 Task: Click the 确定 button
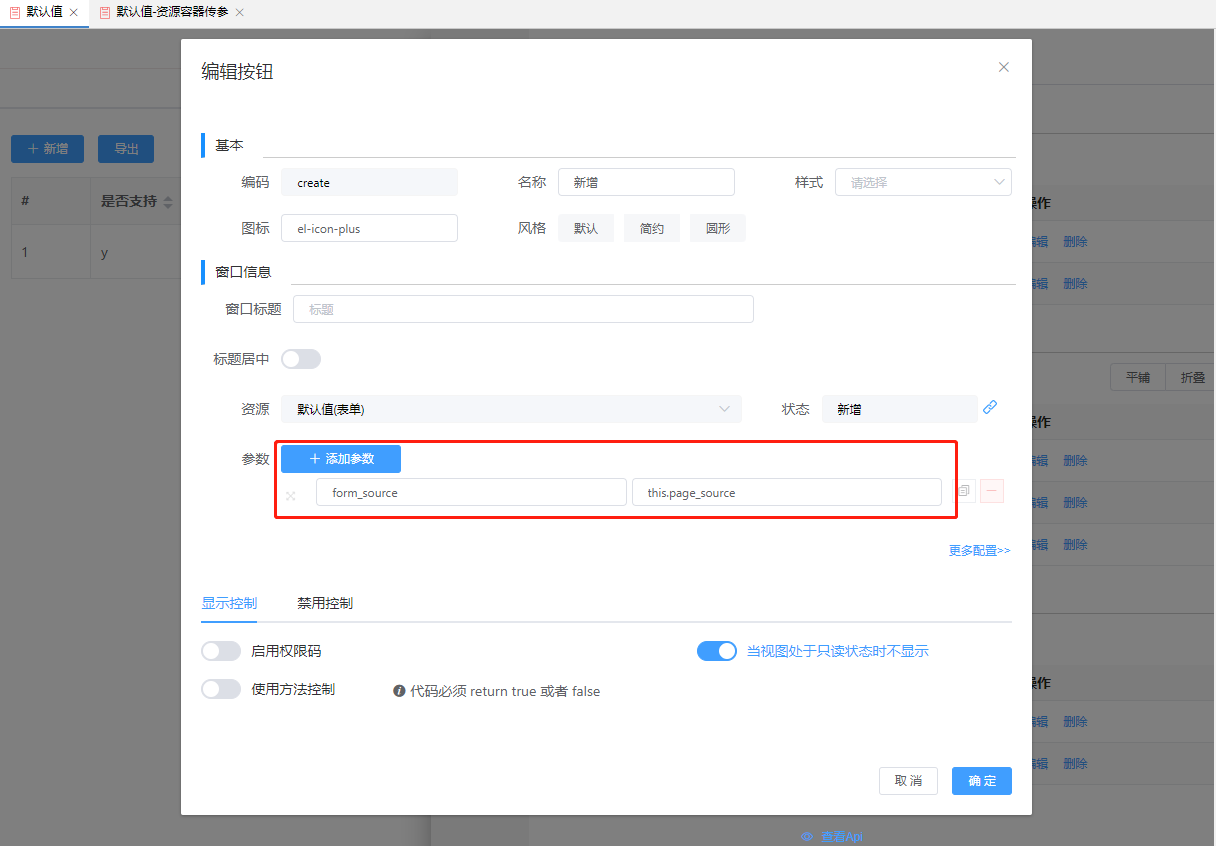coord(981,781)
